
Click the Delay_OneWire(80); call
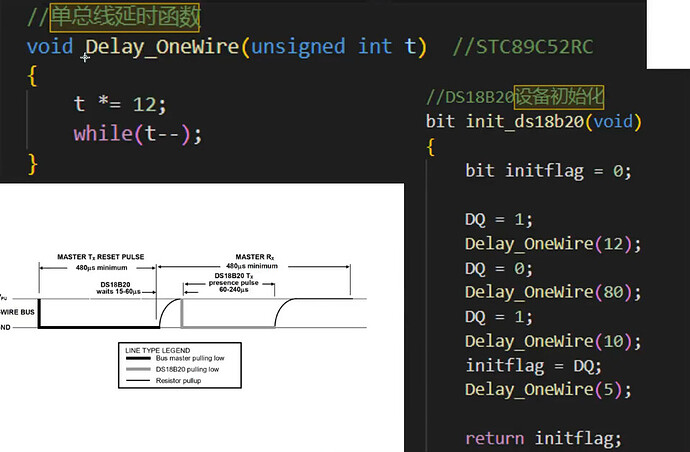(x=553, y=292)
